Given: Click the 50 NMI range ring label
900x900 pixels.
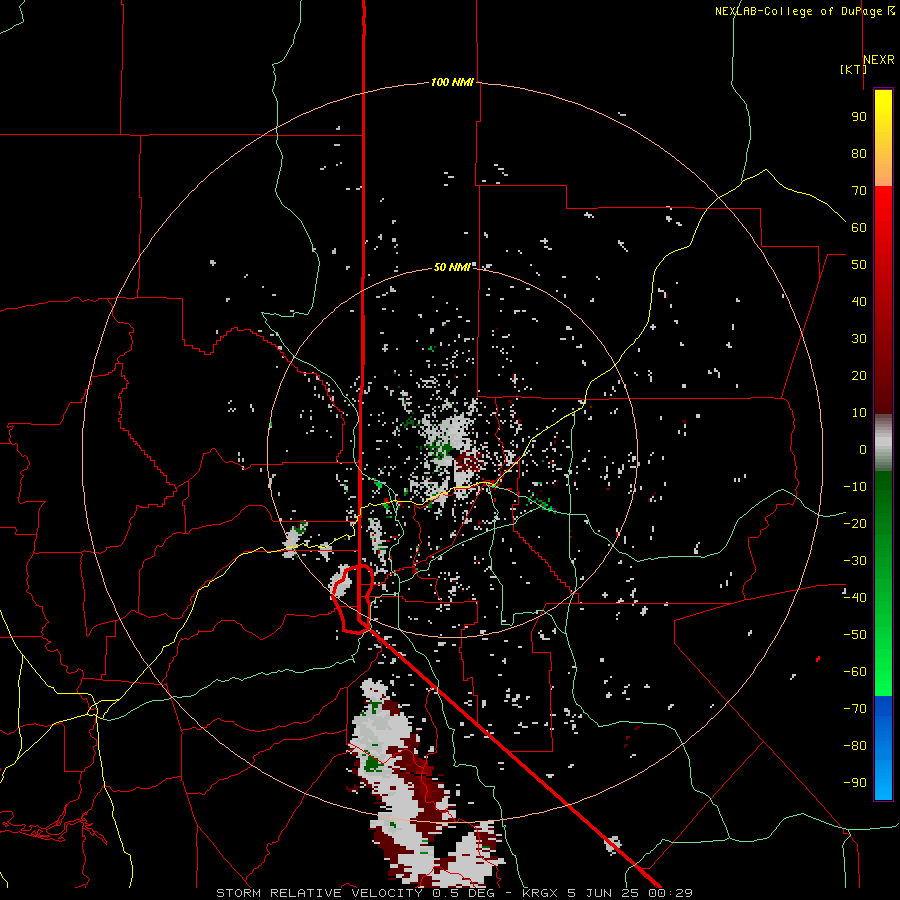Looking at the screenshot, I should pyautogui.click(x=452, y=267).
